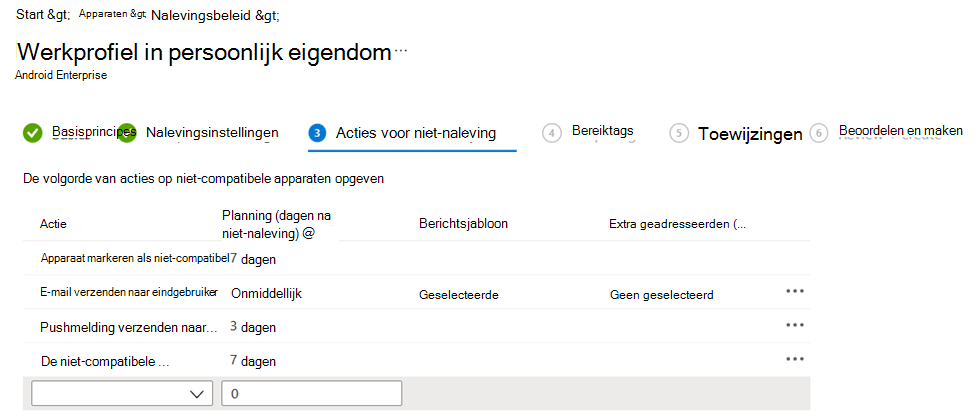
Task: Switch to the Basisprincipes tab
Action: [x=94, y=132]
